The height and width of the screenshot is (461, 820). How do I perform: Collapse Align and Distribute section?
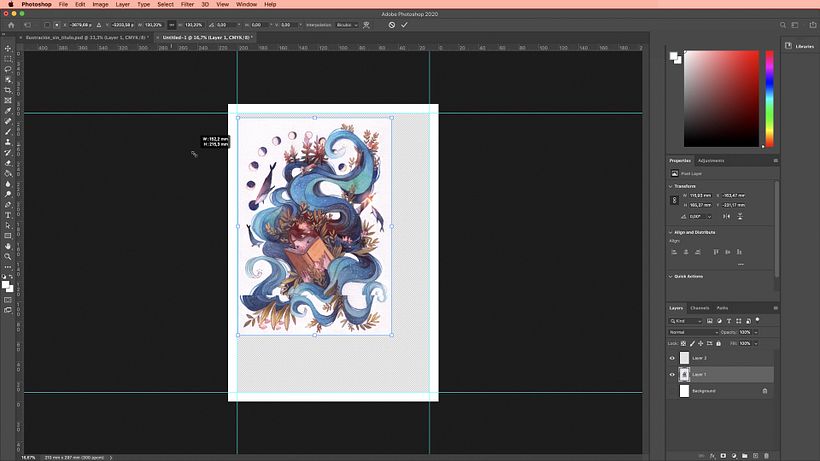point(670,232)
